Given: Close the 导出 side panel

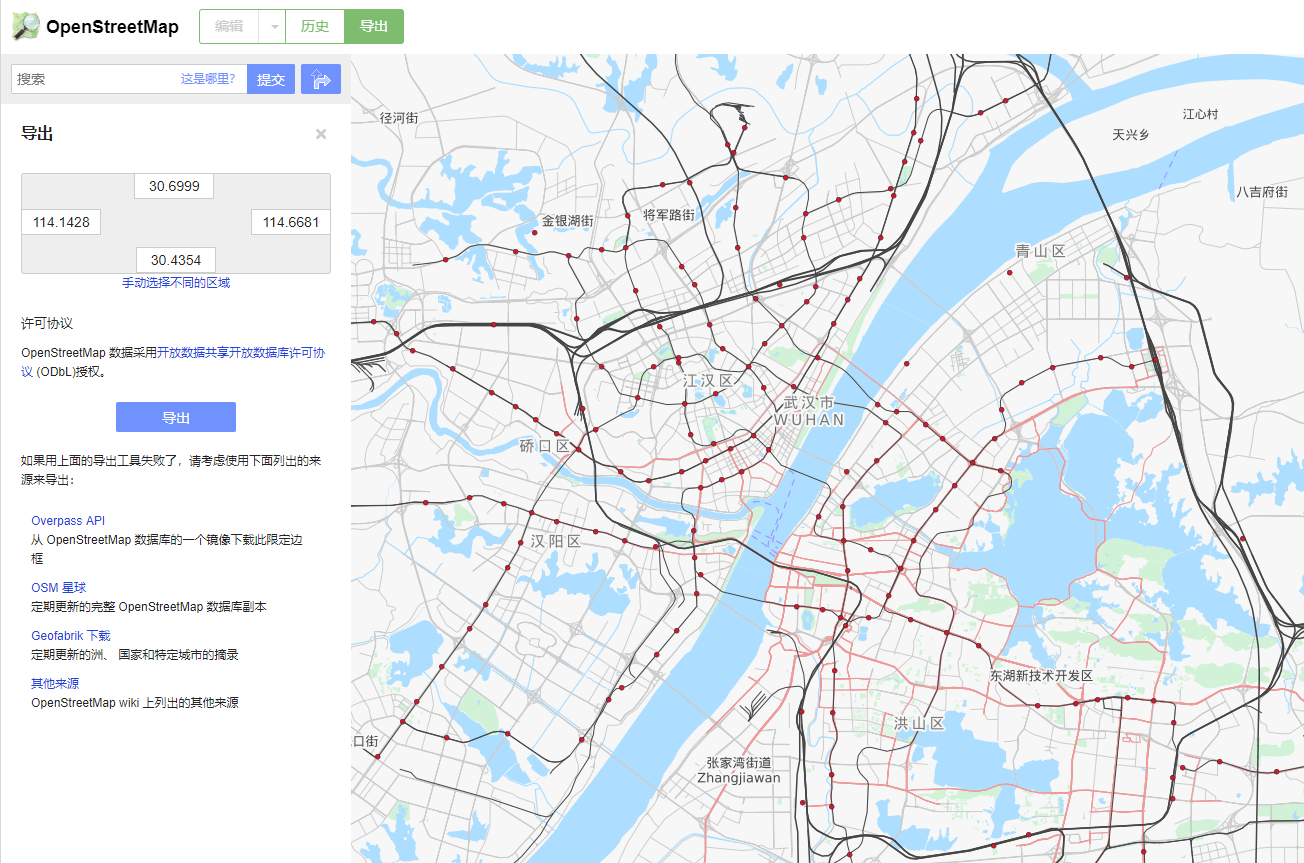Looking at the screenshot, I should point(321,134).
